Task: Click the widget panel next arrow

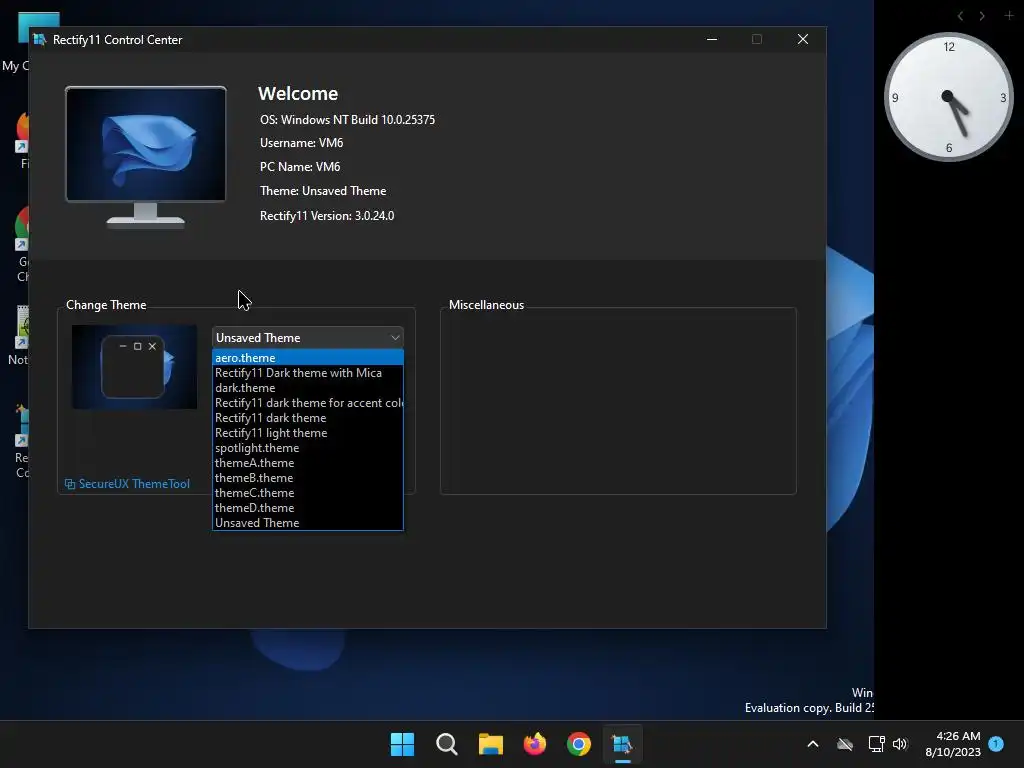Action: pyautogui.click(x=982, y=16)
